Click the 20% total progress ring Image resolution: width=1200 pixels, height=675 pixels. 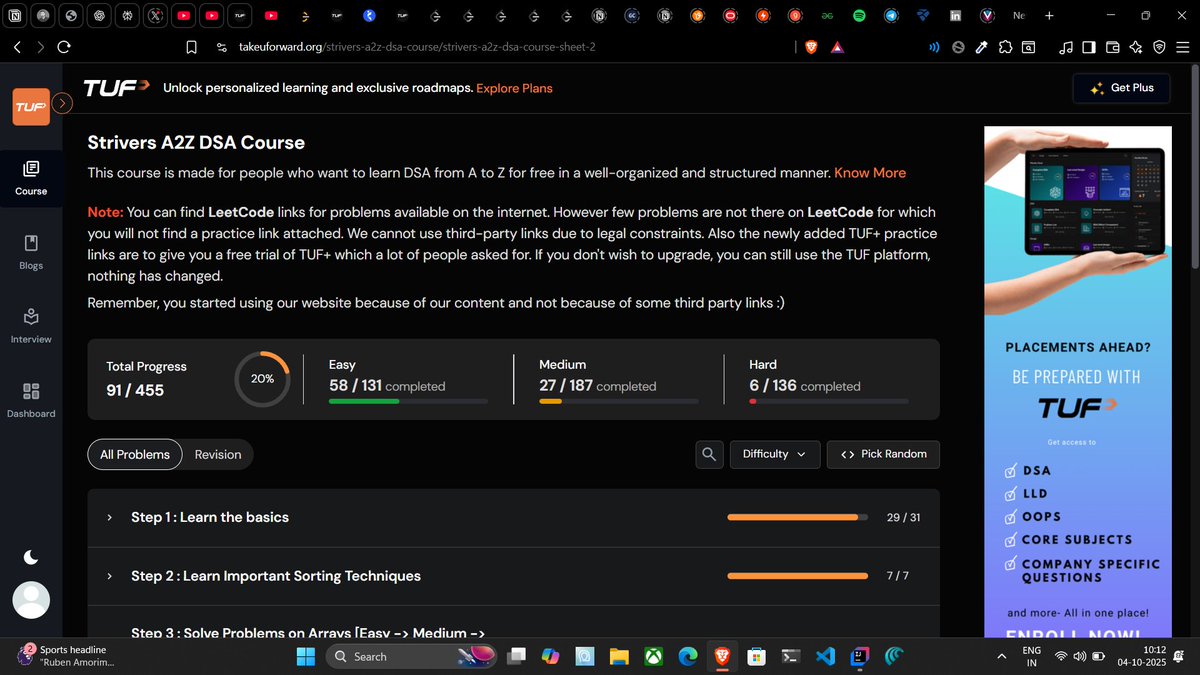tap(262, 379)
